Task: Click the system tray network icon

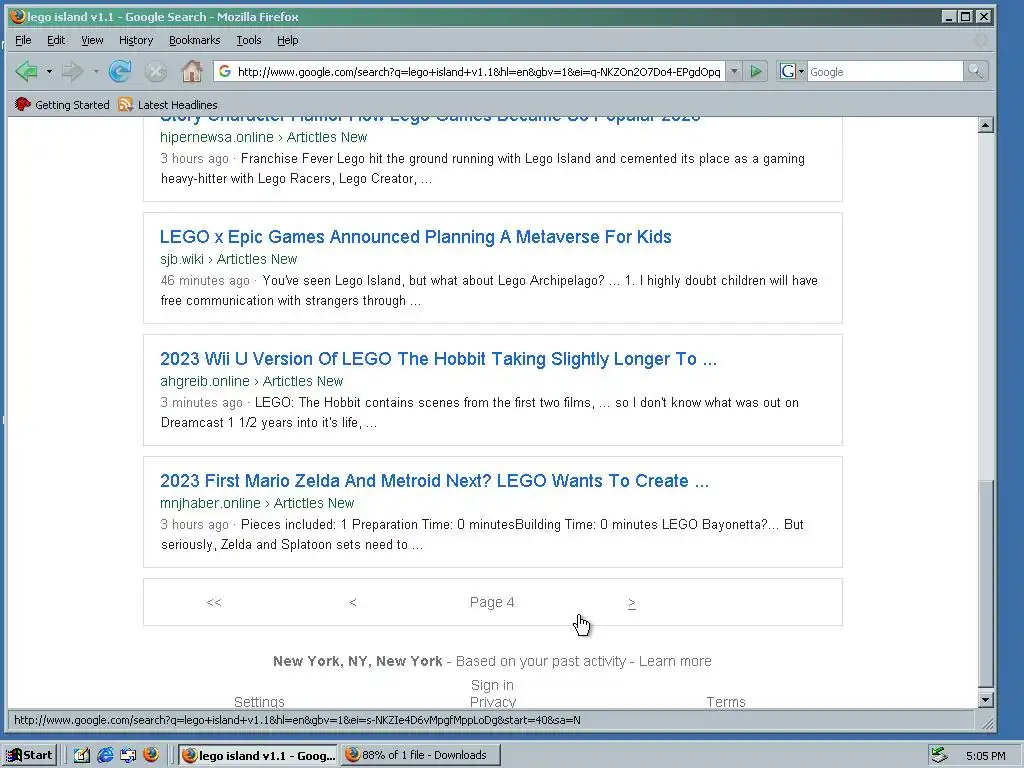Action: tap(939, 755)
